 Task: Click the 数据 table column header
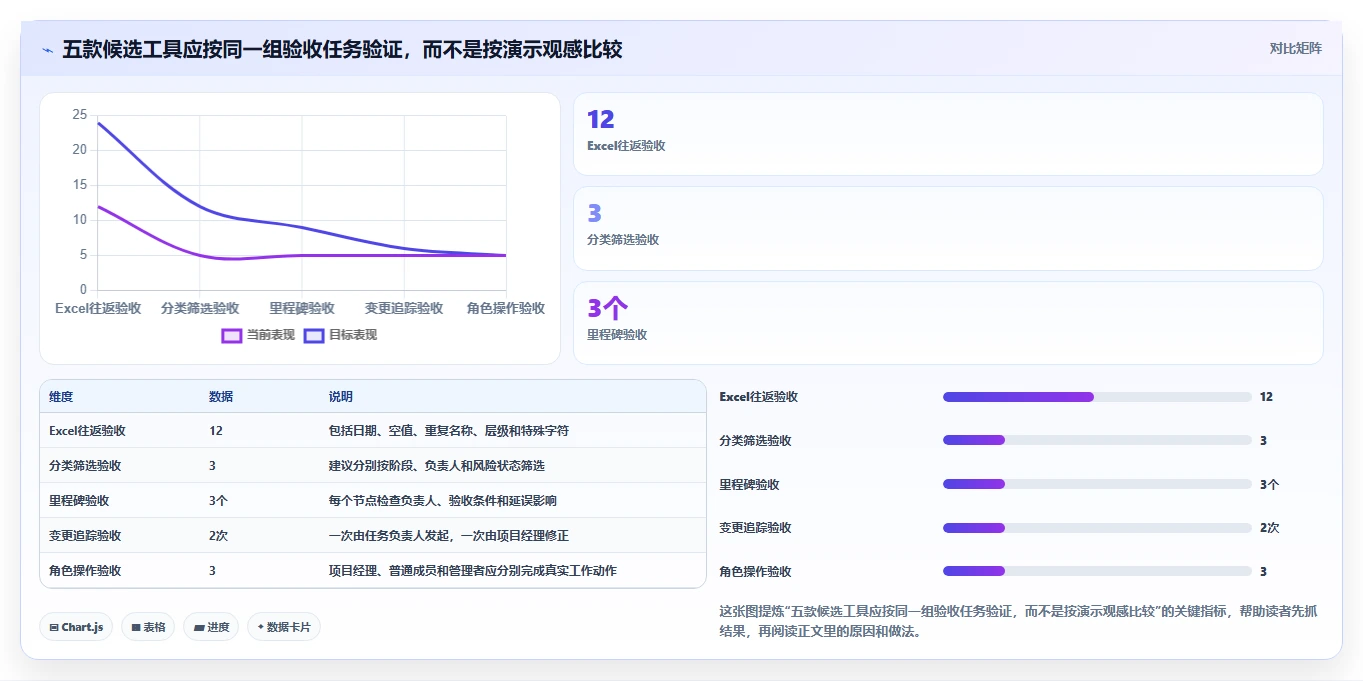pyautogui.click(x=221, y=397)
